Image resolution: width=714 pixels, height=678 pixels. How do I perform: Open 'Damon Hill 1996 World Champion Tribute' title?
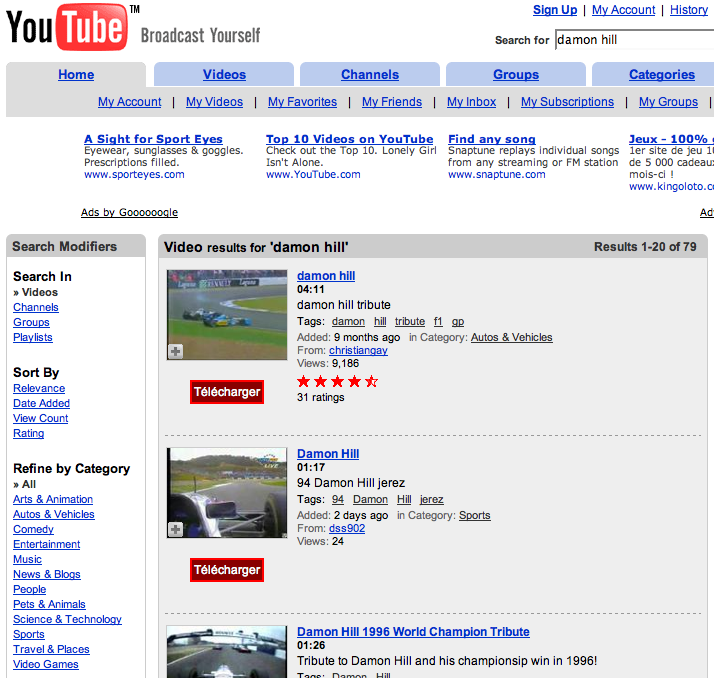pyautogui.click(x=413, y=632)
